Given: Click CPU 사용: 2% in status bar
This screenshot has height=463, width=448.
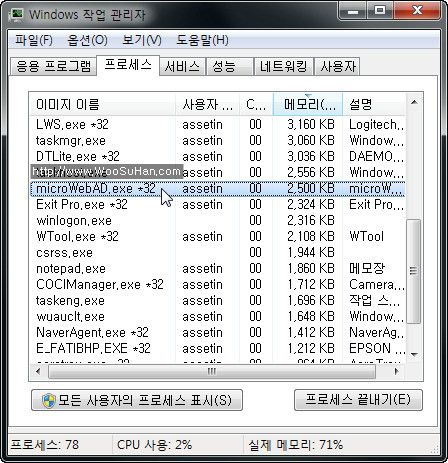Looking at the screenshot, I should coord(155,444).
